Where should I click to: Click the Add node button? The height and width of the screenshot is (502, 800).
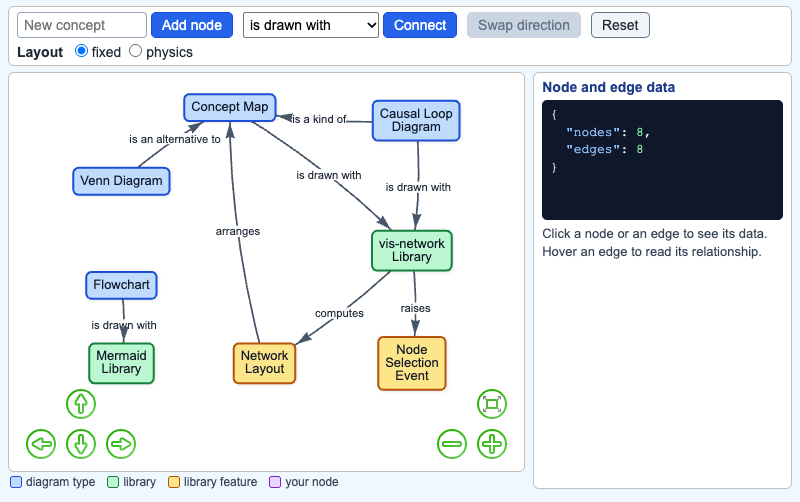192,25
